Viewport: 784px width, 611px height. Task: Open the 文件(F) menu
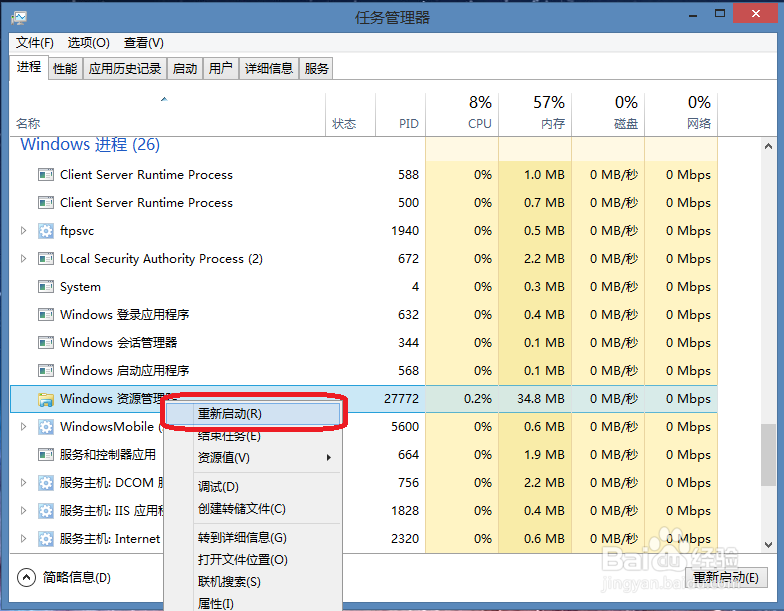pyautogui.click(x=34, y=42)
